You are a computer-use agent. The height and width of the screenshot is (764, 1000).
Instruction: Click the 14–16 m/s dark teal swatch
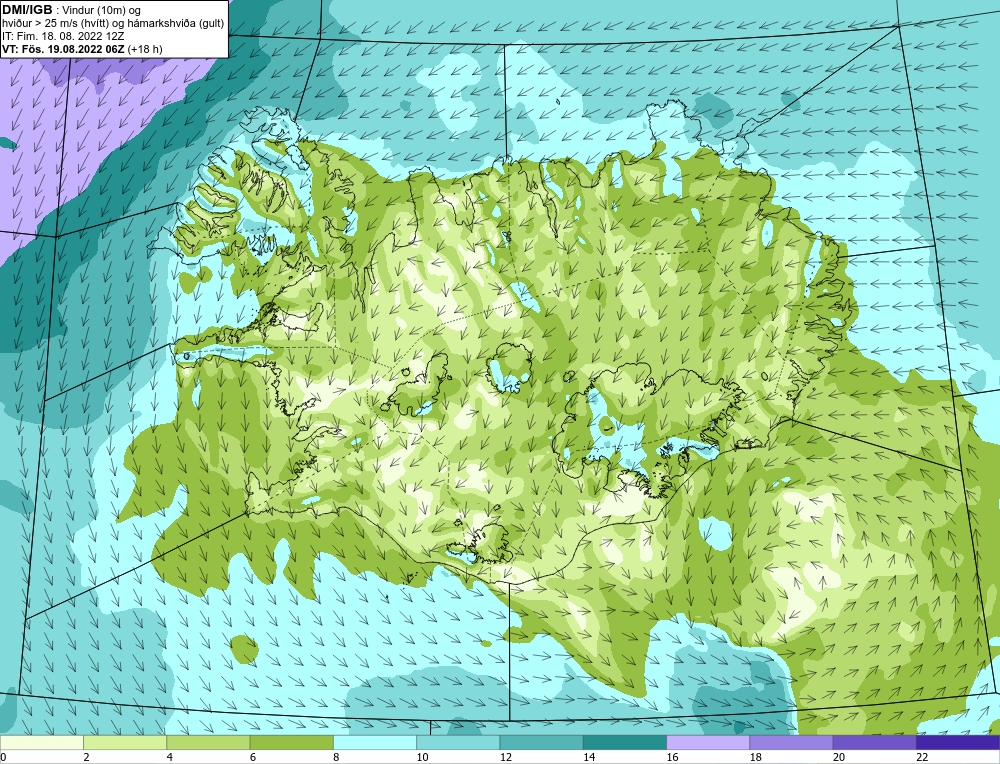tap(624, 742)
